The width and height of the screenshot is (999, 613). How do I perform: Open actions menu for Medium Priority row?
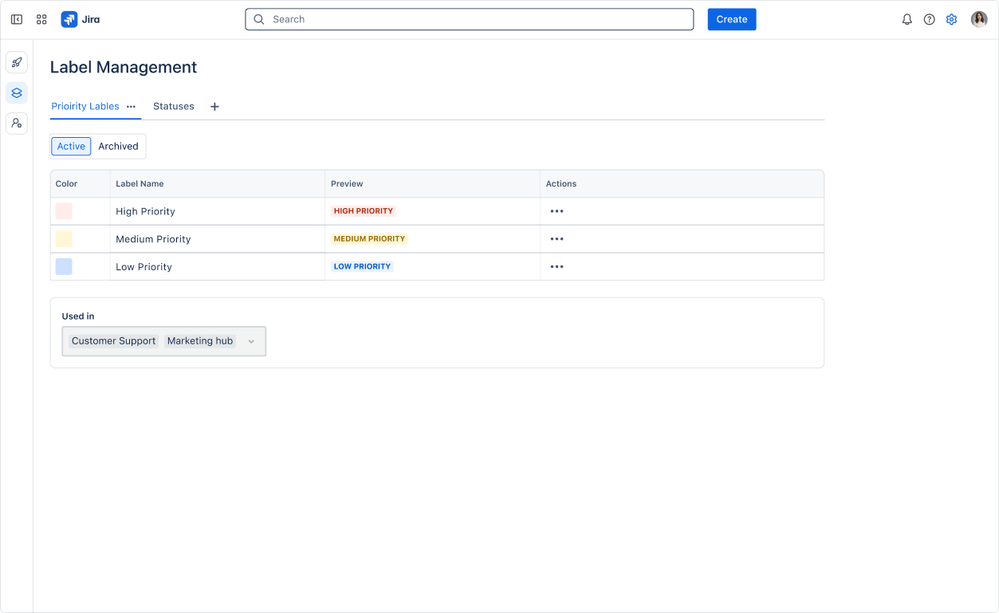click(557, 239)
